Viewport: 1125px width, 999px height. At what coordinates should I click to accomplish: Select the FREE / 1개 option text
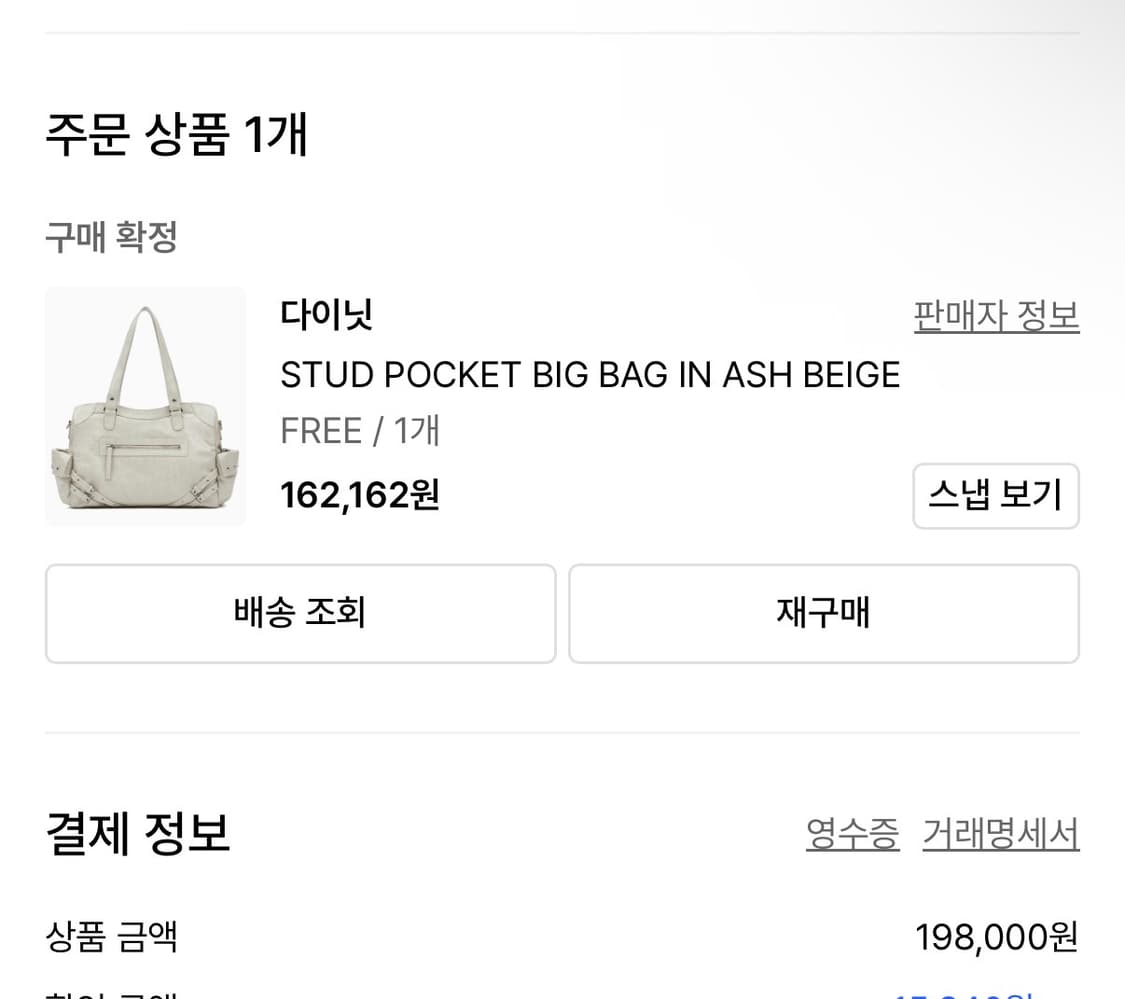tap(360, 430)
